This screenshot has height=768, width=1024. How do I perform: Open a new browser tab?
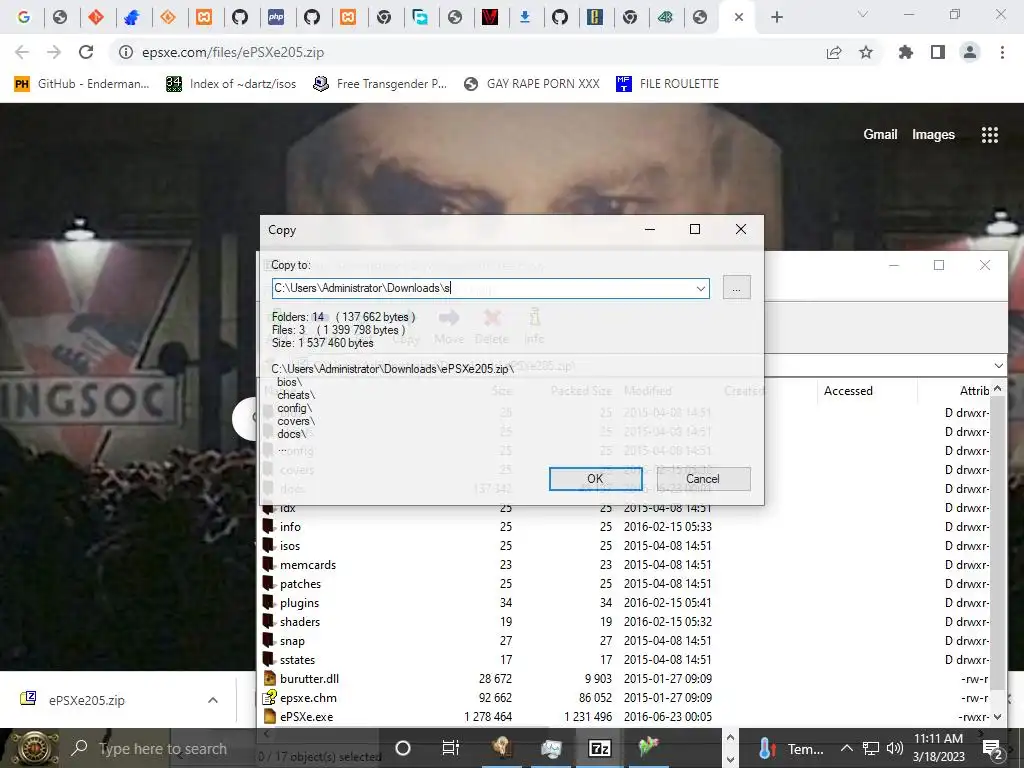pyautogui.click(x=776, y=17)
